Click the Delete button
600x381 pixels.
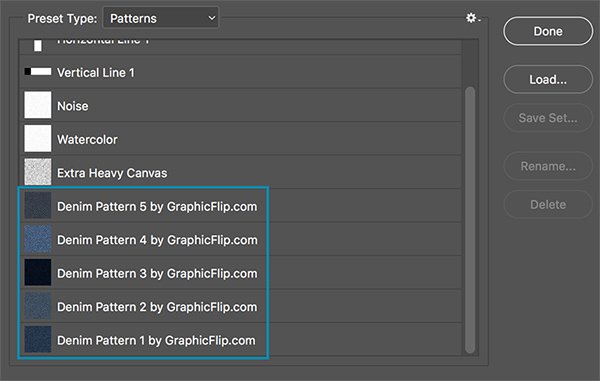548,205
